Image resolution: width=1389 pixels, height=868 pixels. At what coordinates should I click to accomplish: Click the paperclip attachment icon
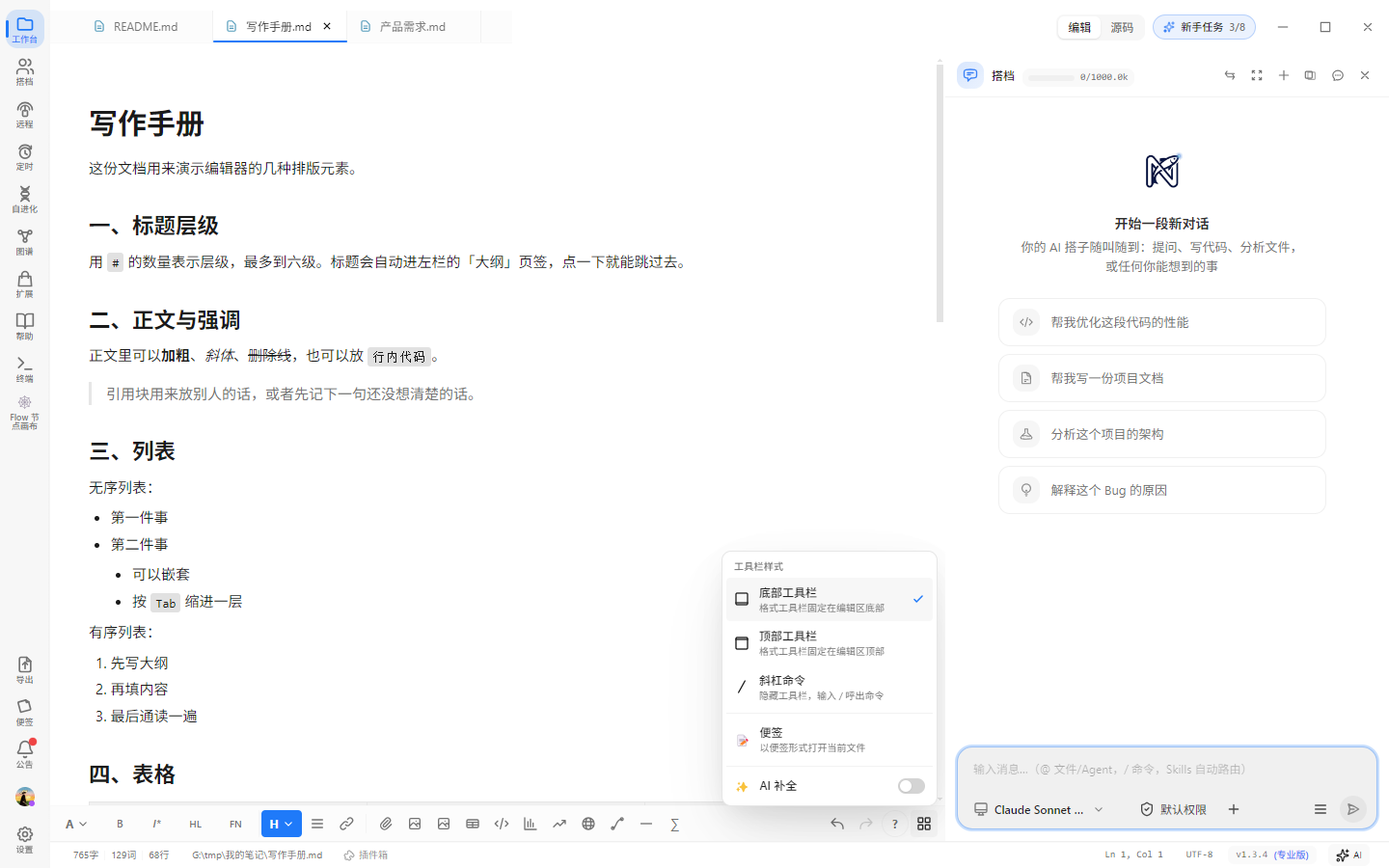[x=386, y=824]
